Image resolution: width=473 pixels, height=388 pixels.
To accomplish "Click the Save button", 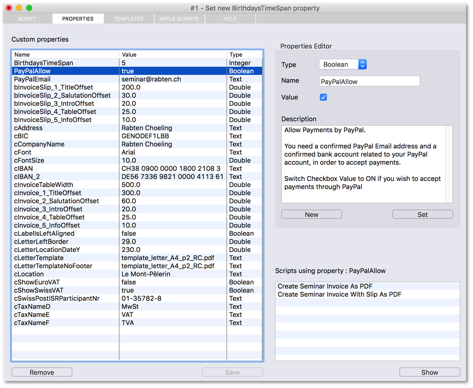I will [x=232, y=372].
